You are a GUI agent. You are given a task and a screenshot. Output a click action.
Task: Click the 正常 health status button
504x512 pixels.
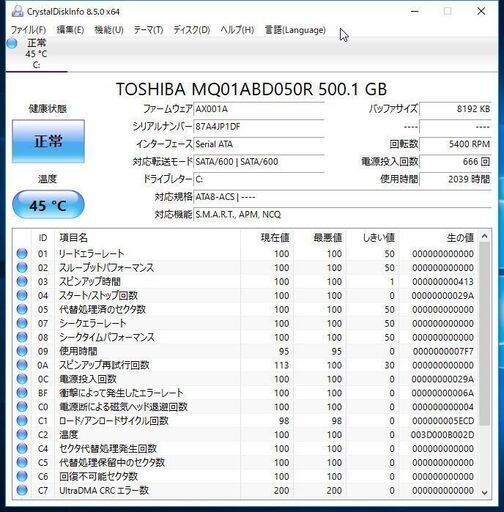tap(48, 141)
